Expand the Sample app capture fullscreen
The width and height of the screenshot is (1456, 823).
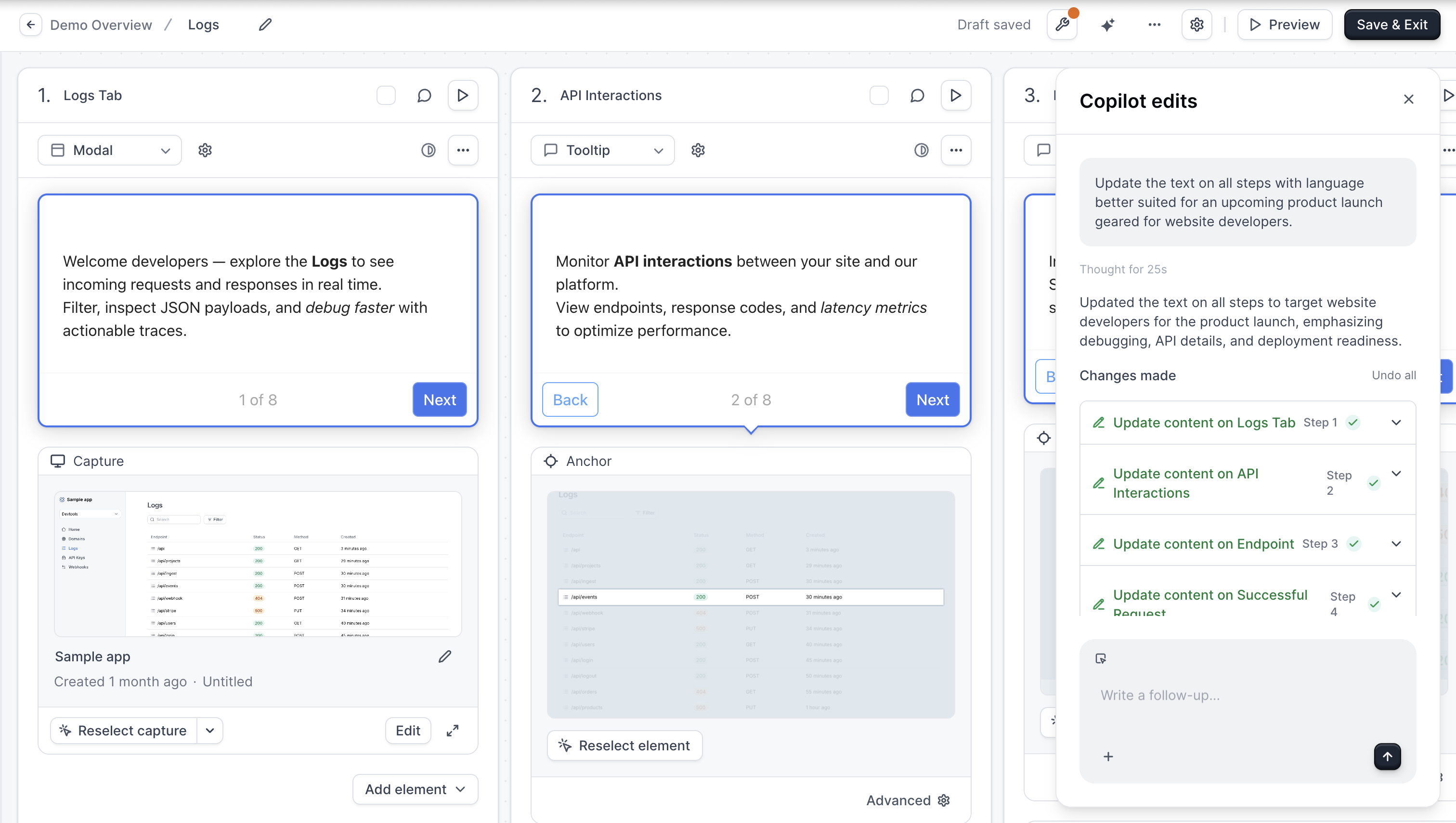coord(452,730)
